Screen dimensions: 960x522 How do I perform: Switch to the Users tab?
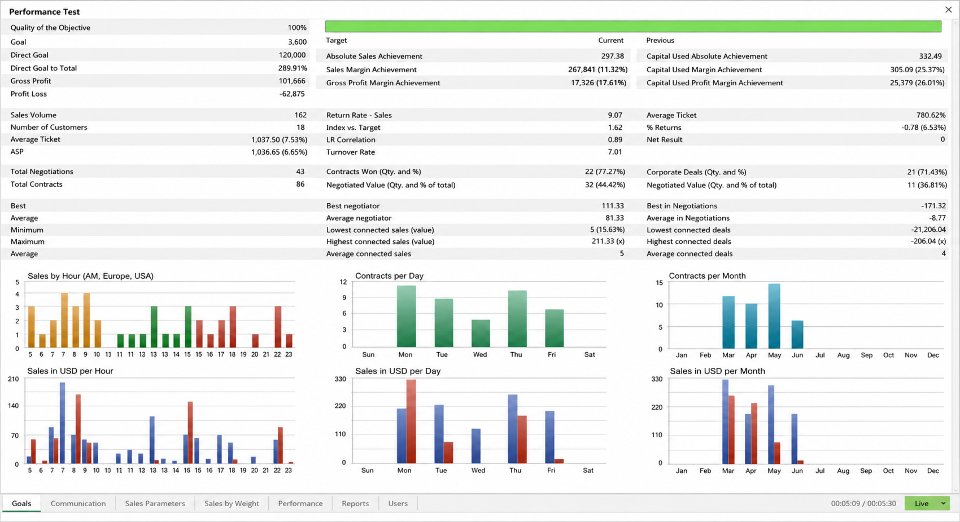coord(398,503)
